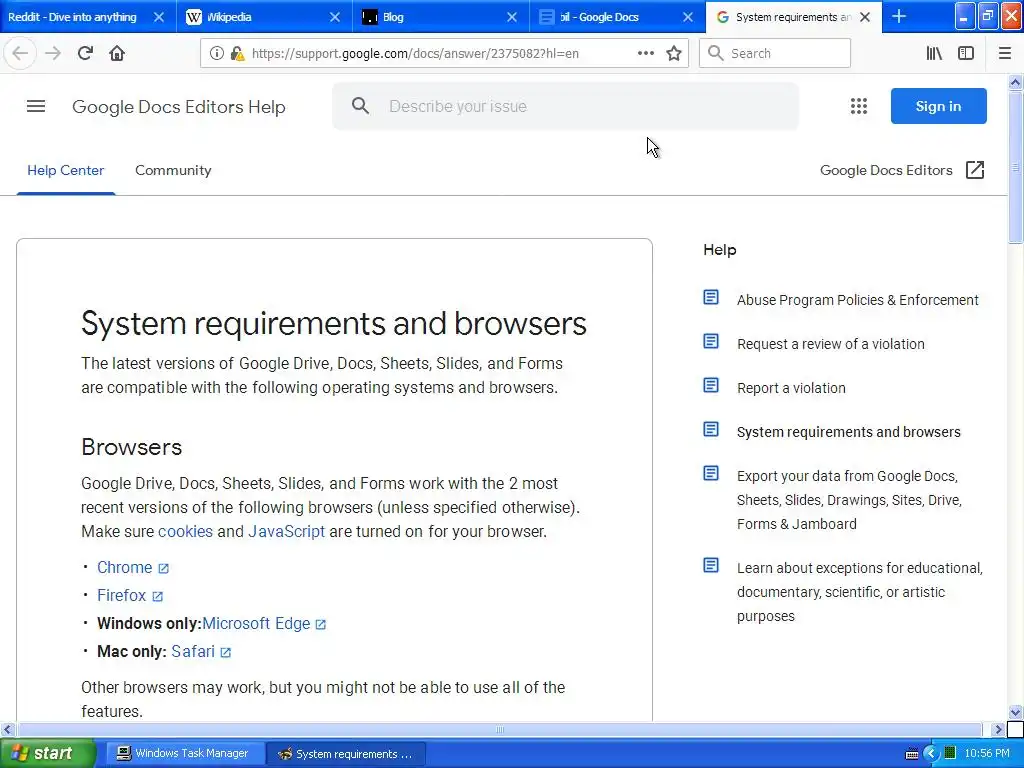Screen dimensions: 1024x768
Task: Open the Windows Start menu
Action: tap(47, 753)
